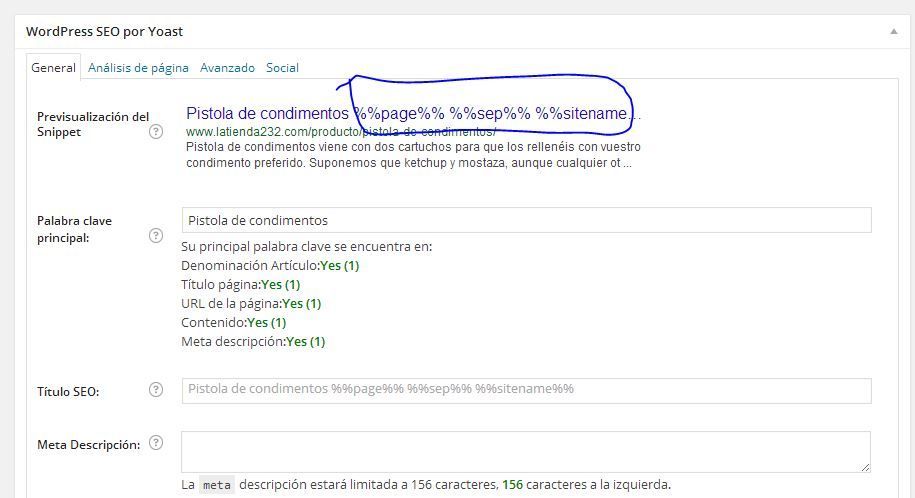Select 'URL de la página:Yes (1)' line
Image resolution: width=915 pixels, height=498 pixels.
pos(251,304)
